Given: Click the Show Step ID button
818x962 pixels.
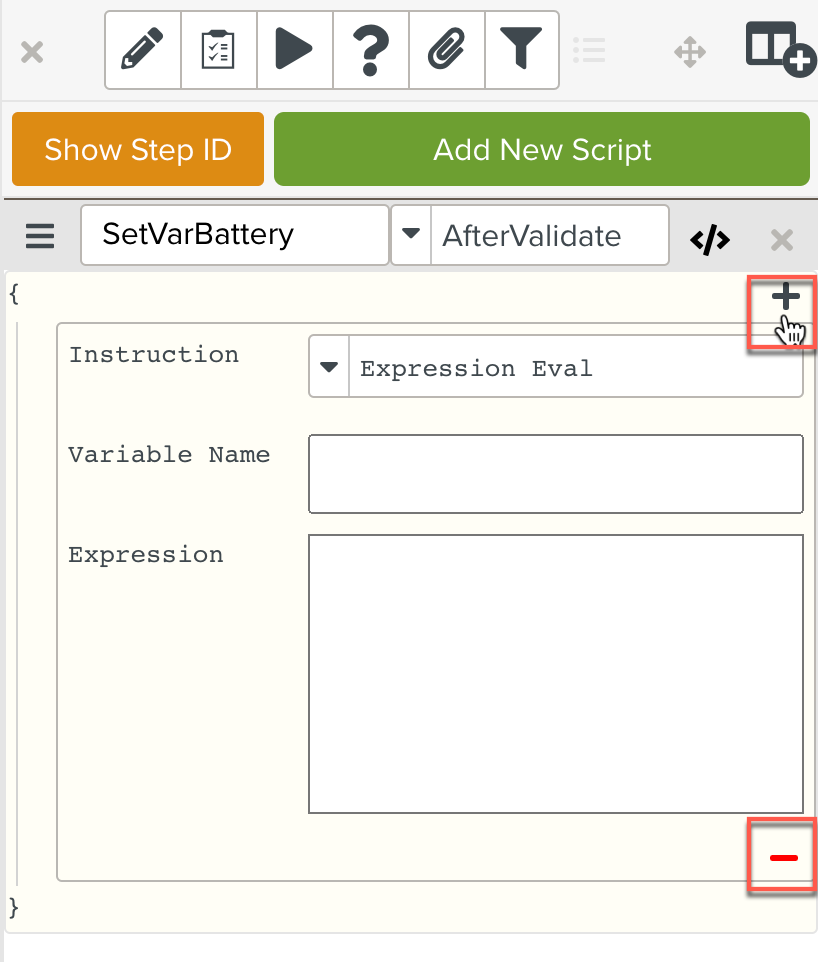Looking at the screenshot, I should (x=138, y=150).
